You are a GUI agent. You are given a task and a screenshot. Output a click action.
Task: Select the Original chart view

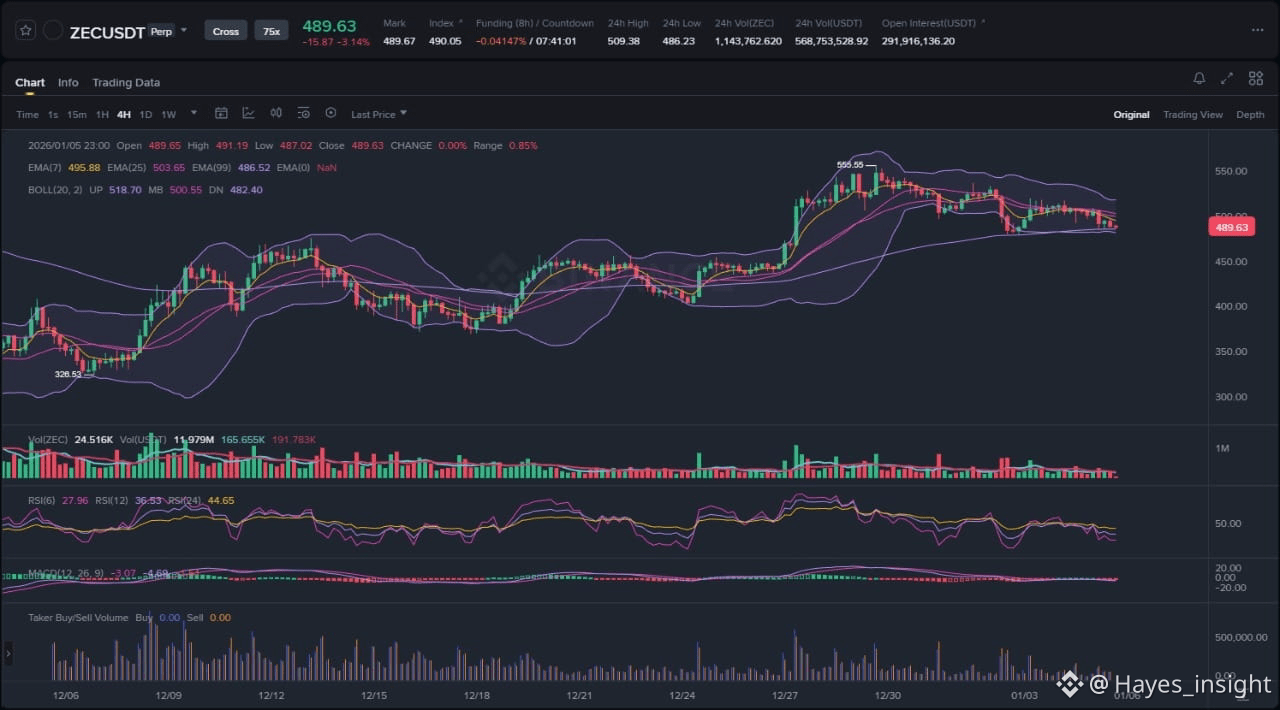click(x=1131, y=114)
